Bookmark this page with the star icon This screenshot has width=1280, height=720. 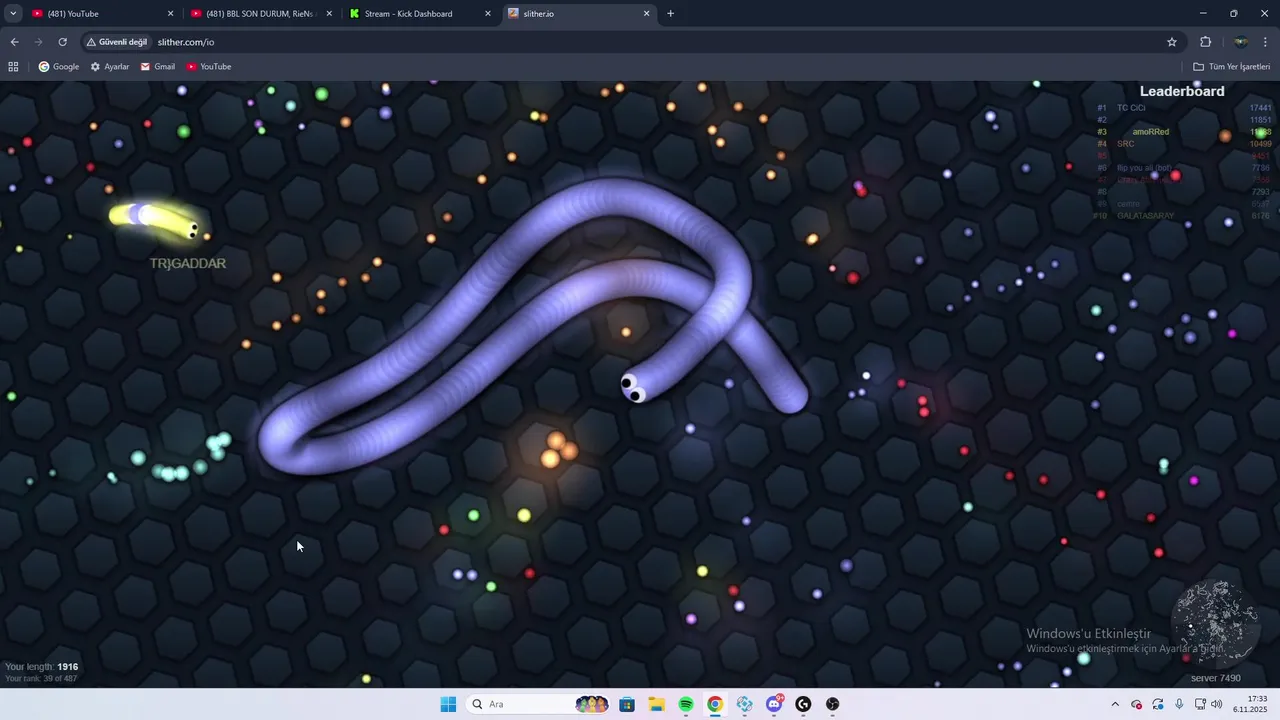[x=1172, y=42]
